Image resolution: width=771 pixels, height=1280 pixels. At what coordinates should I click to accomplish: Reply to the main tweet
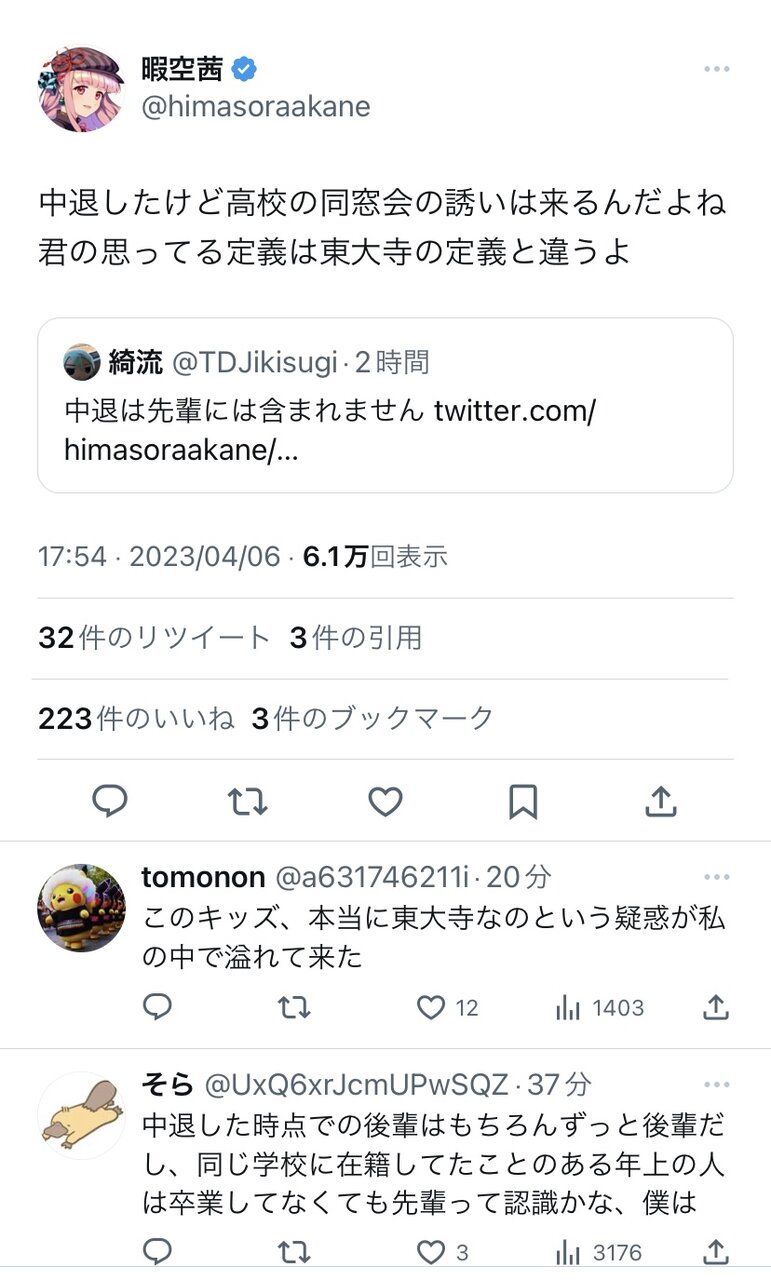(x=109, y=801)
